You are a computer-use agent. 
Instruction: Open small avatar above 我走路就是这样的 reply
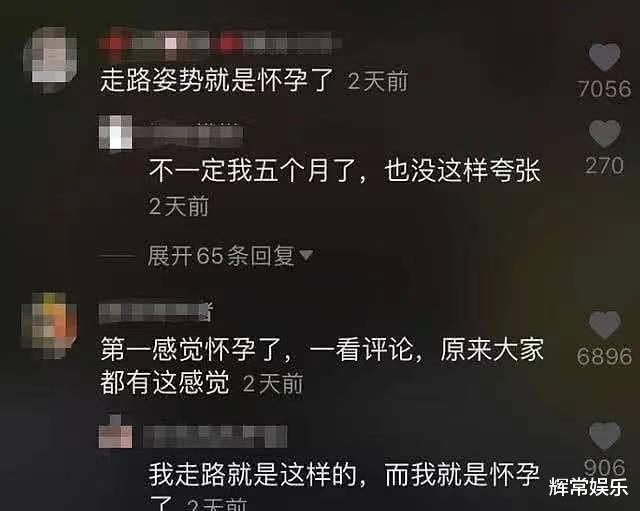[x=116, y=433]
